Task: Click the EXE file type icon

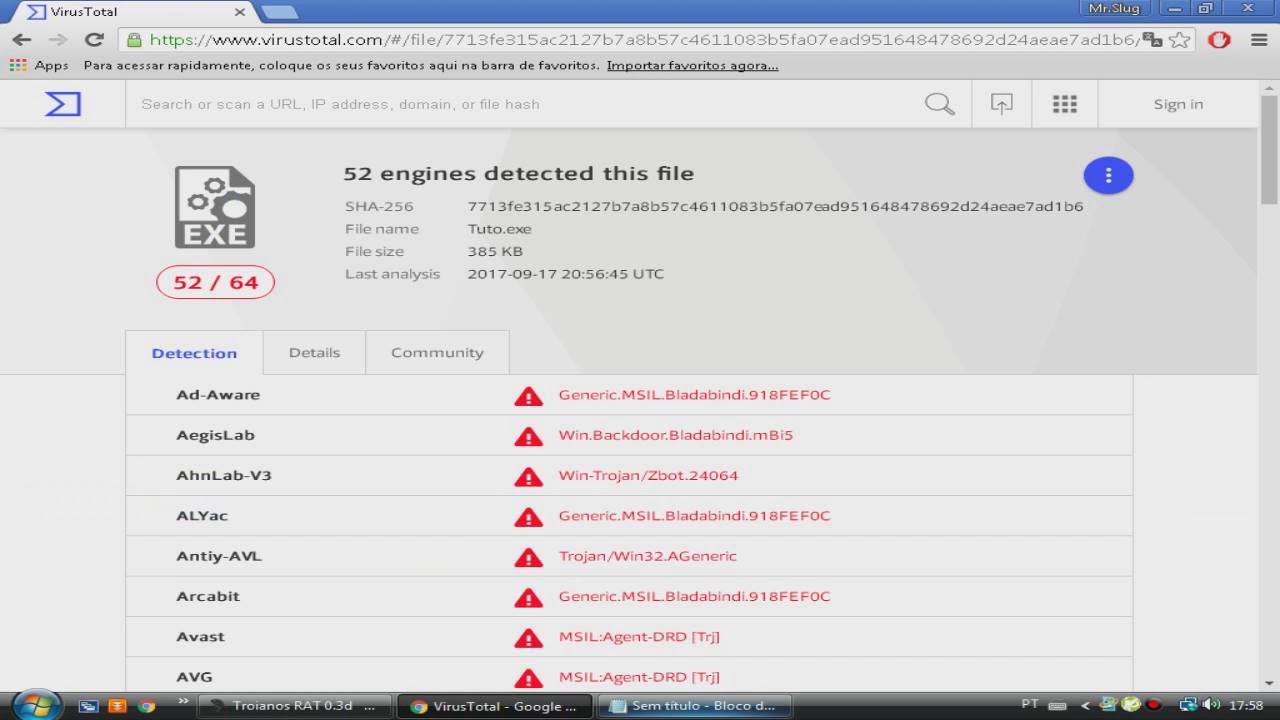Action: pos(215,207)
